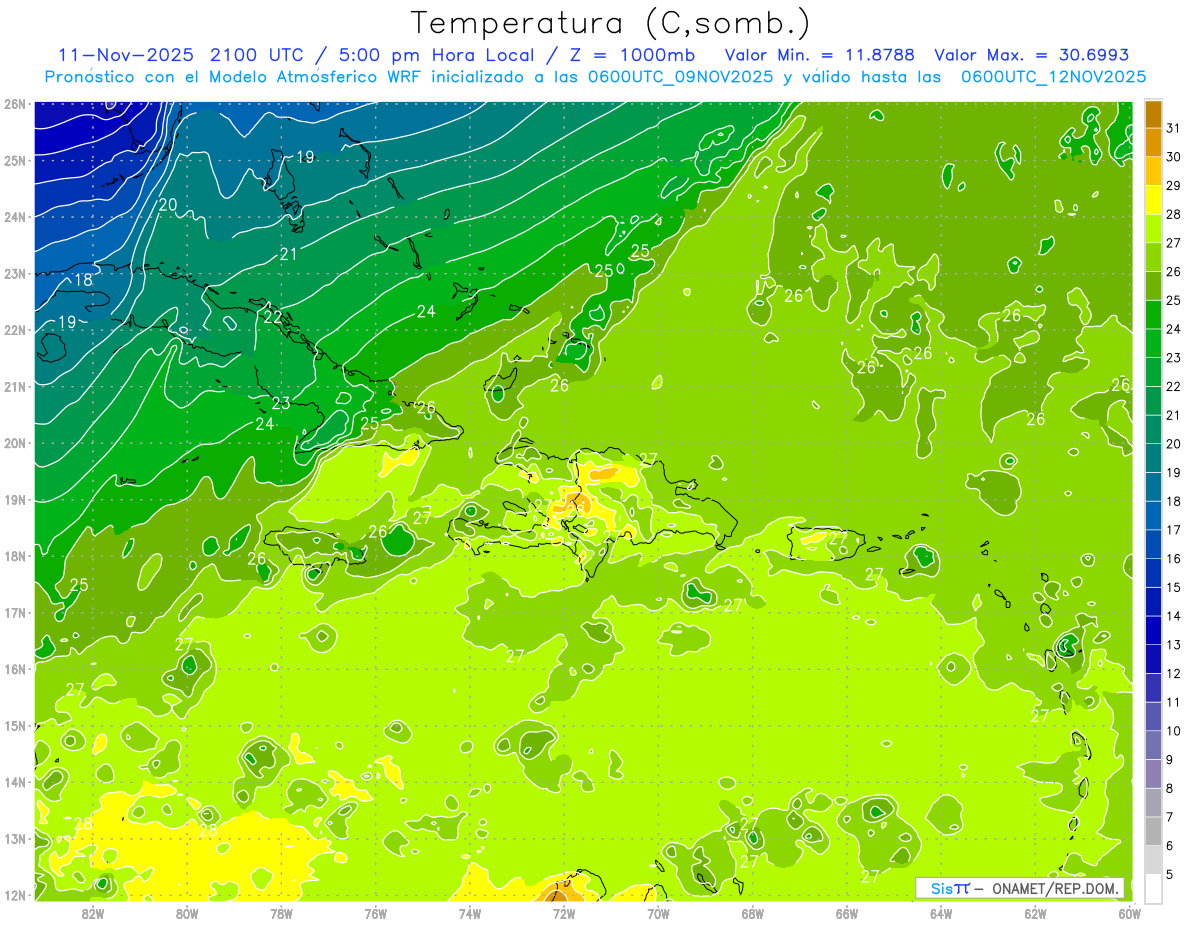Screen dimensions: 1200x927
Task: Pick the teal legend swatch between 19 and 20
Action: coord(1153,459)
